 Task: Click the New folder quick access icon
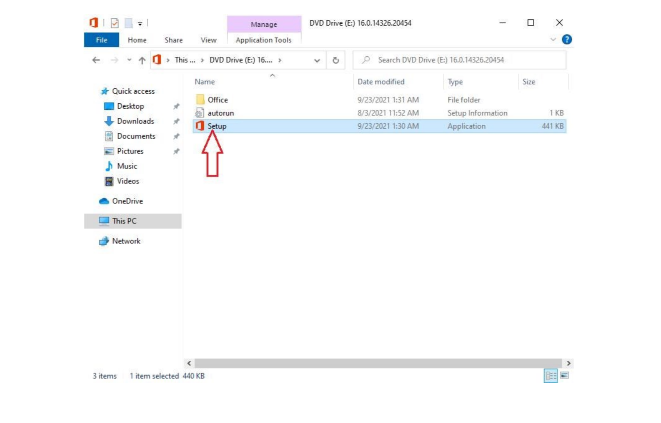[129, 23]
